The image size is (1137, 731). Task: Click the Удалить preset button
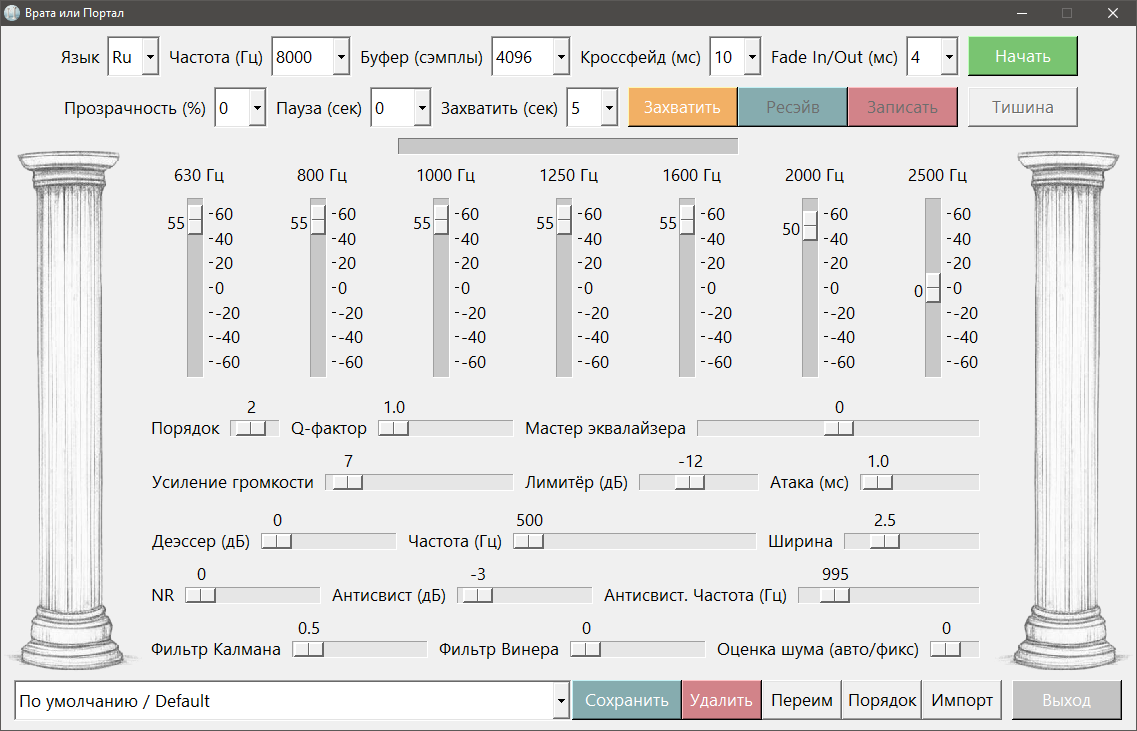click(x=722, y=701)
